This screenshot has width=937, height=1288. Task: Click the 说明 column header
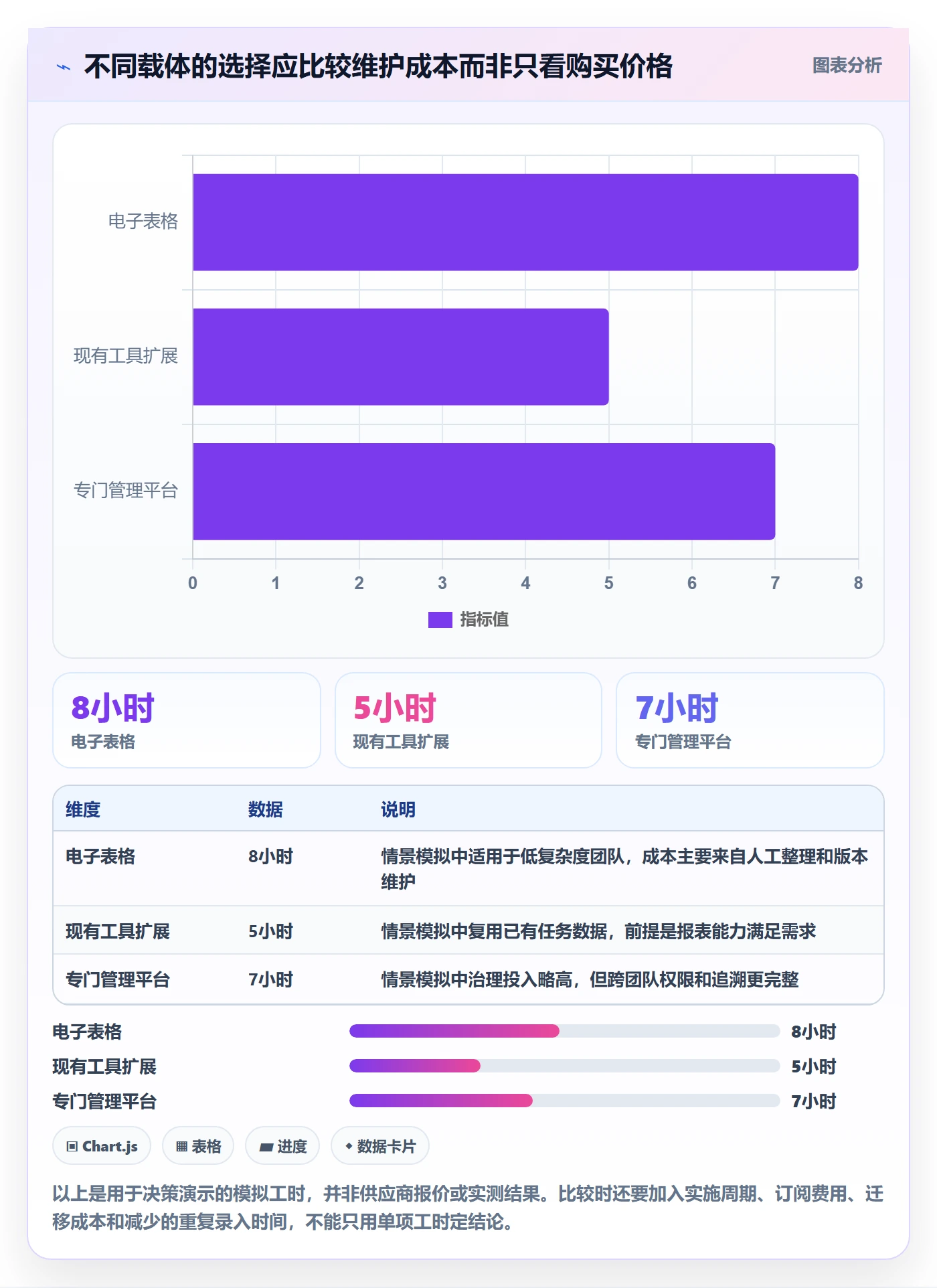(x=398, y=809)
